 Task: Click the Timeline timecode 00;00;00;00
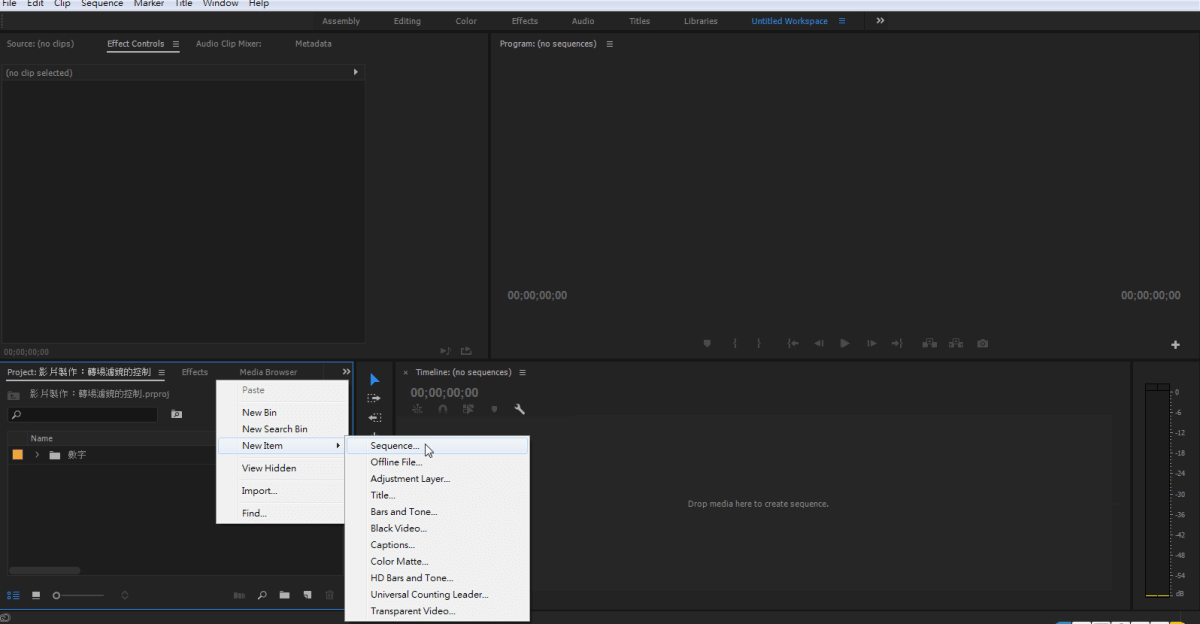pyautogui.click(x=444, y=393)
